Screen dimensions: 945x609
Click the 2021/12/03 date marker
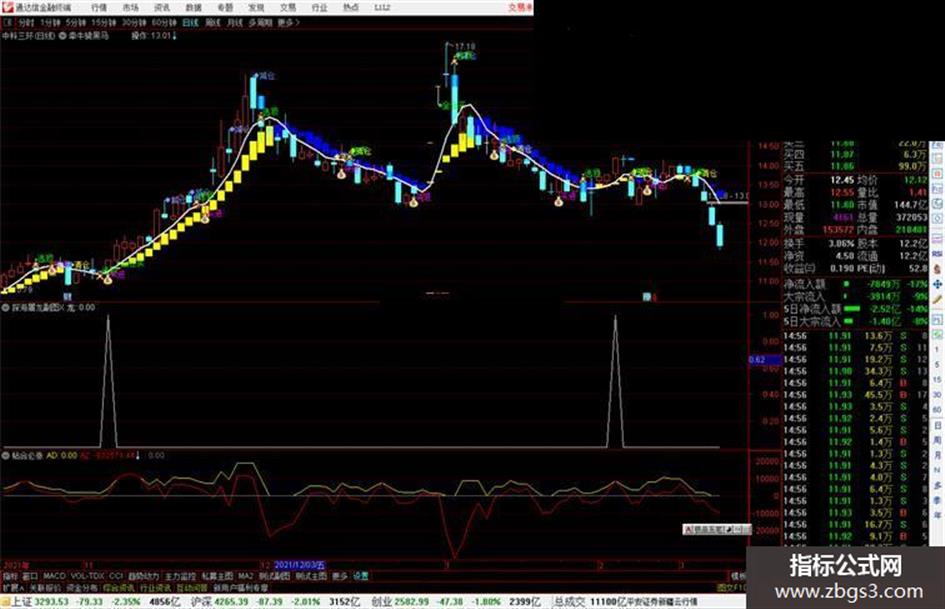300,565
